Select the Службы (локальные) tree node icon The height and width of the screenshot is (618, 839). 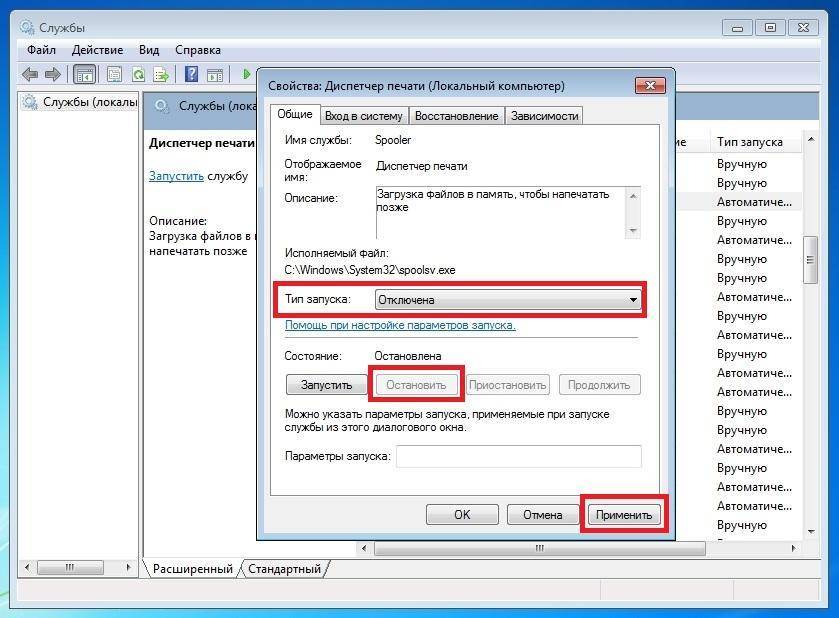(x=30, y=102)
